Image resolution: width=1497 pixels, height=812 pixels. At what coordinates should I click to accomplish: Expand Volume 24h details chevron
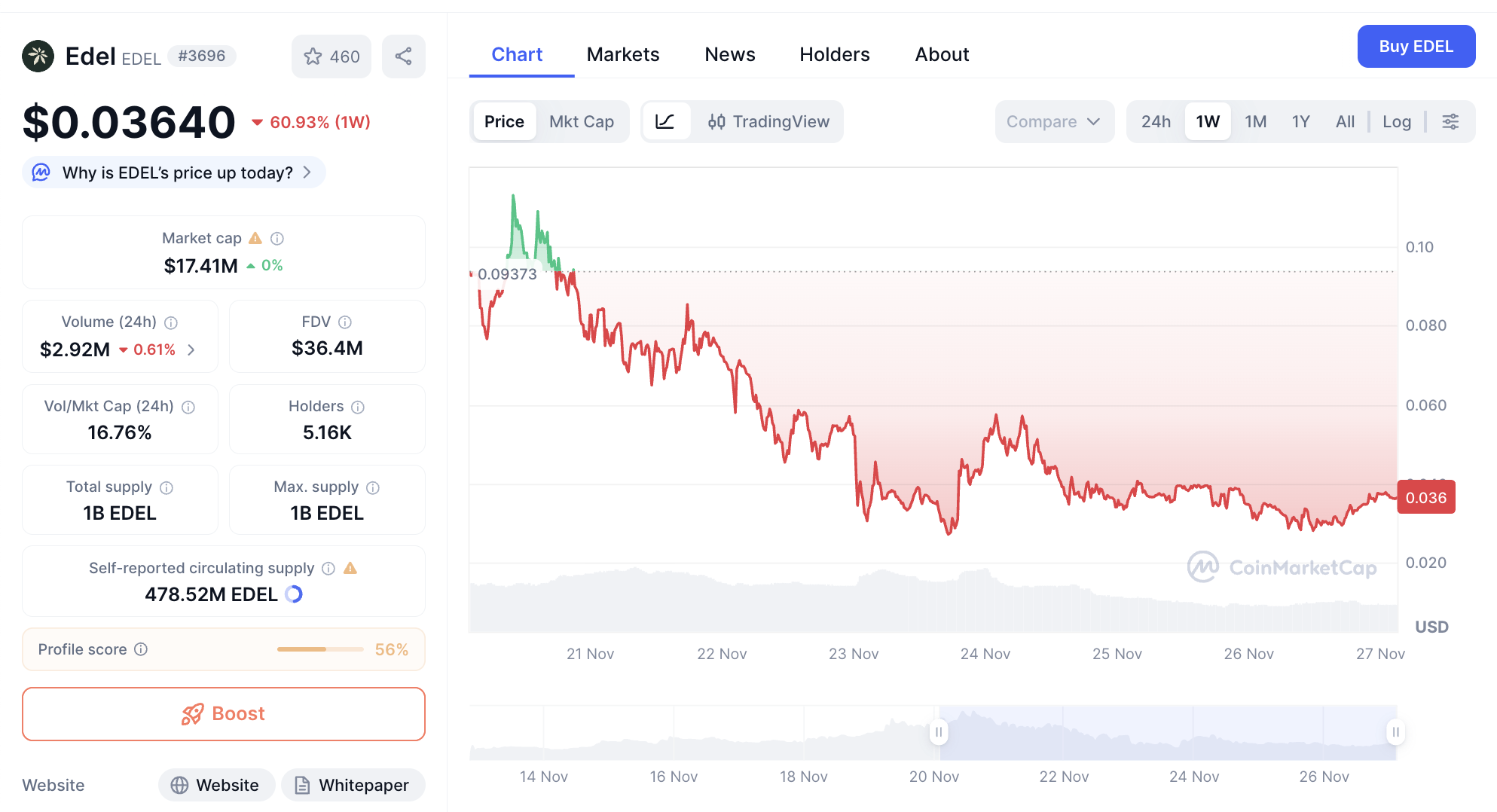click(x=191, y=350)
